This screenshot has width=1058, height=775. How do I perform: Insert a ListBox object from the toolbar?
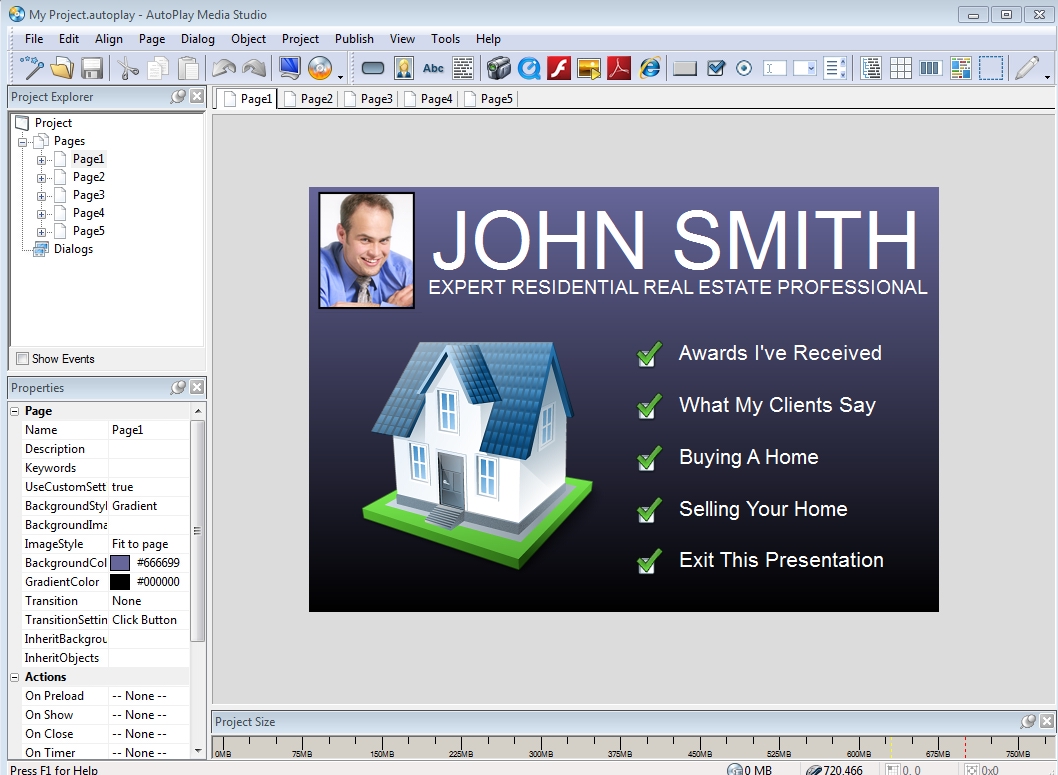pyautogui.click(x=835, y=68)
